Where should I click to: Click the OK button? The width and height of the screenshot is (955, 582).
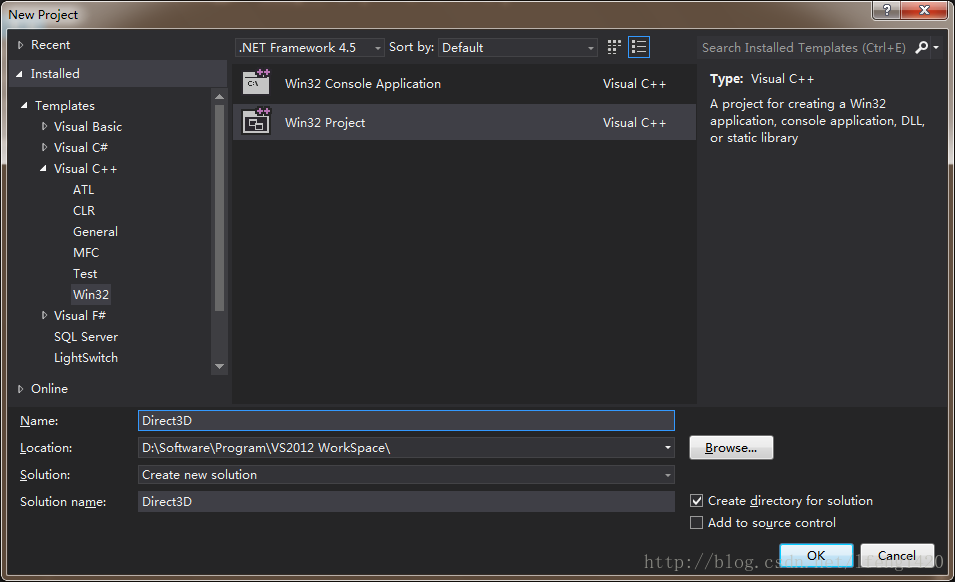pyautogui.click(x=816, y=555)
